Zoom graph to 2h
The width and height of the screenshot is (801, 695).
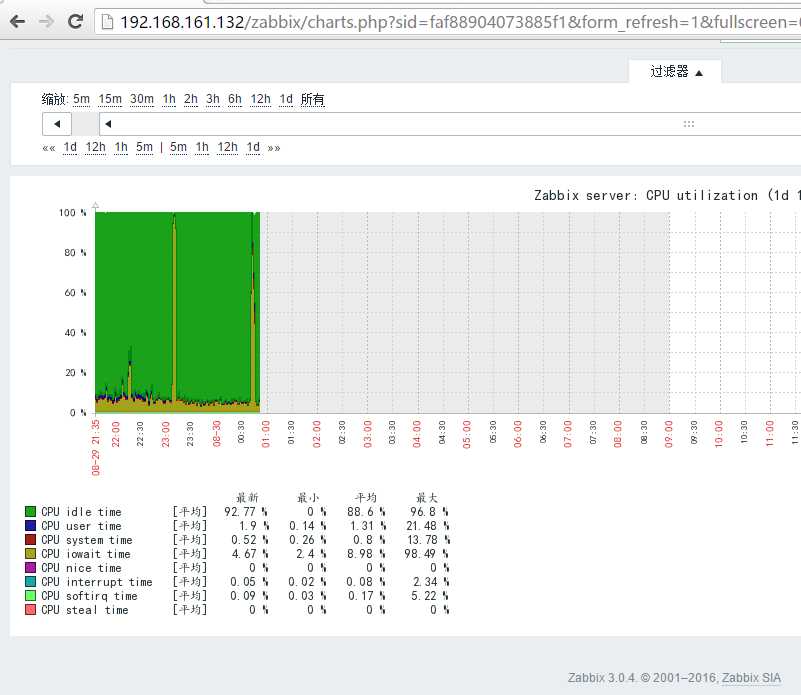(191, 99)
